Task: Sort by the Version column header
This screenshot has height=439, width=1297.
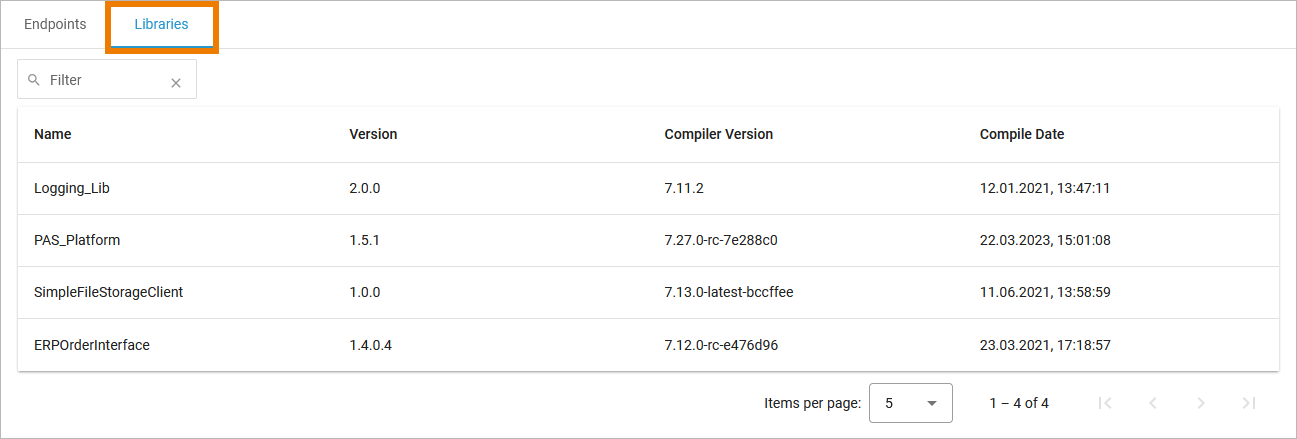Action: point(373,134)
